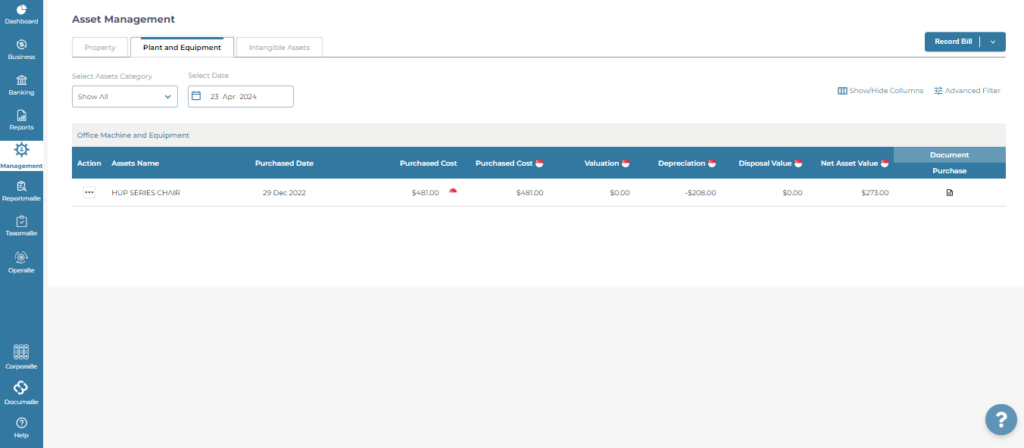Image resolution: width=1024 pixels, height=448 pixels.
Task: Toggle Show/Hide Columns options
Action: click(x=880, y=91)
